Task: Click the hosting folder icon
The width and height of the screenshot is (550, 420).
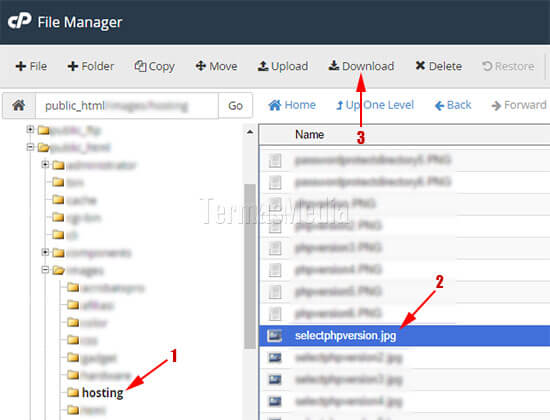Action: (73, 392)
